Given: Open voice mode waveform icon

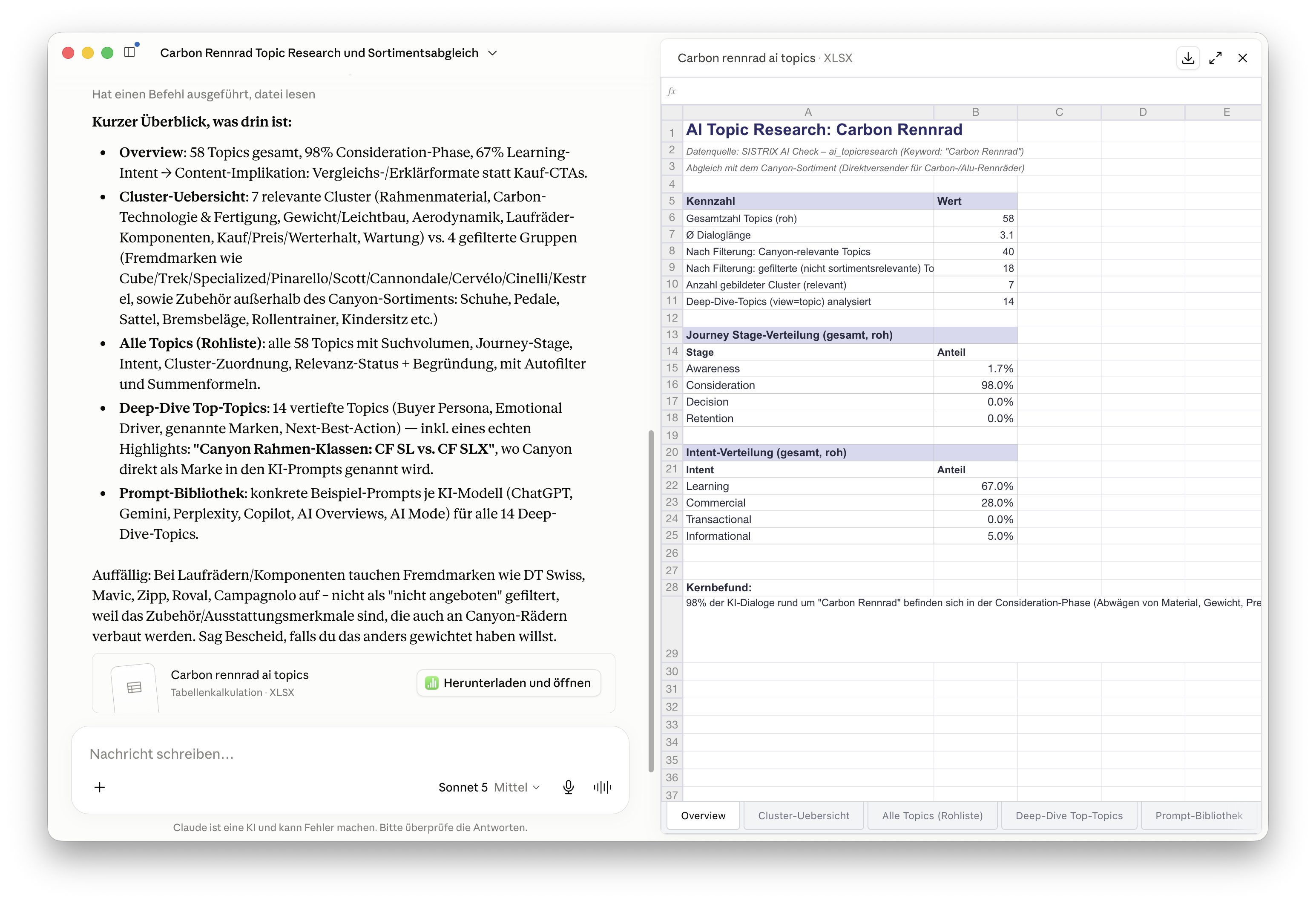Looking at the screenshot, I should click(603, 787).
